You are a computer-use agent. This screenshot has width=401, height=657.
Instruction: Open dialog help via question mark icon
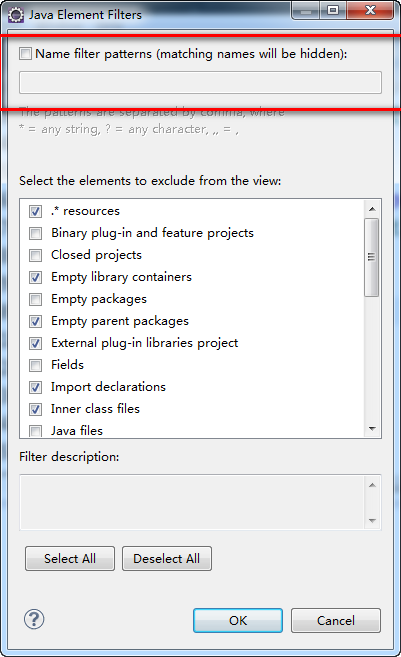(34, 619)
